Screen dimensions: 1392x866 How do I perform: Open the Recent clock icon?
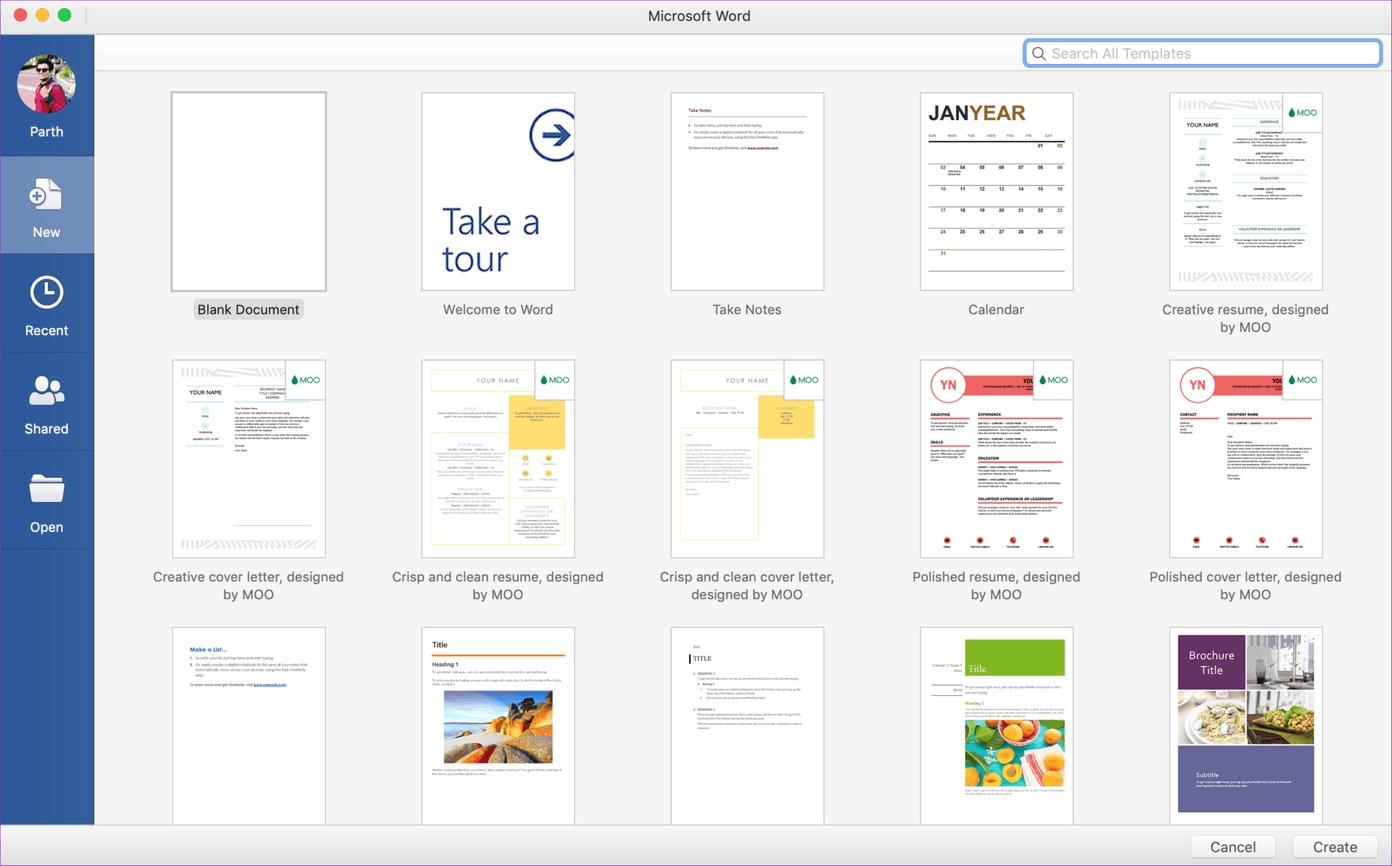pos(46,292)
